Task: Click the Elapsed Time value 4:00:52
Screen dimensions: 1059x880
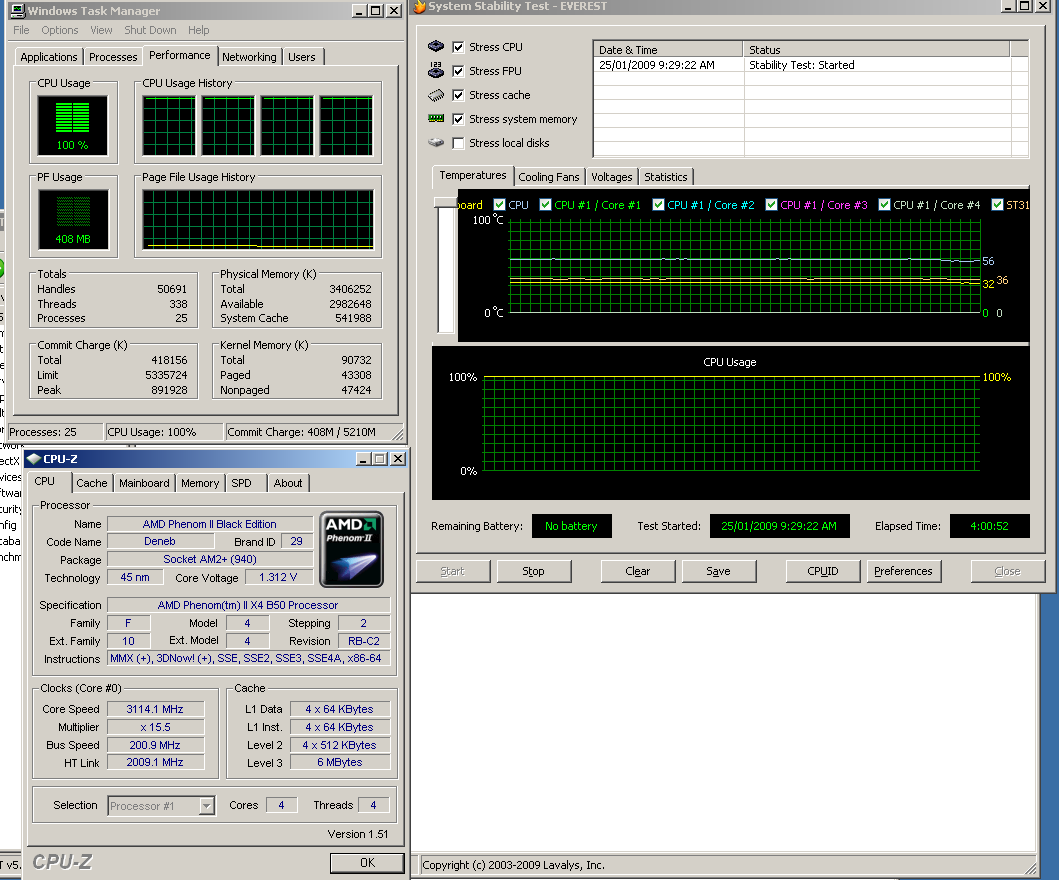Action: 989,526
